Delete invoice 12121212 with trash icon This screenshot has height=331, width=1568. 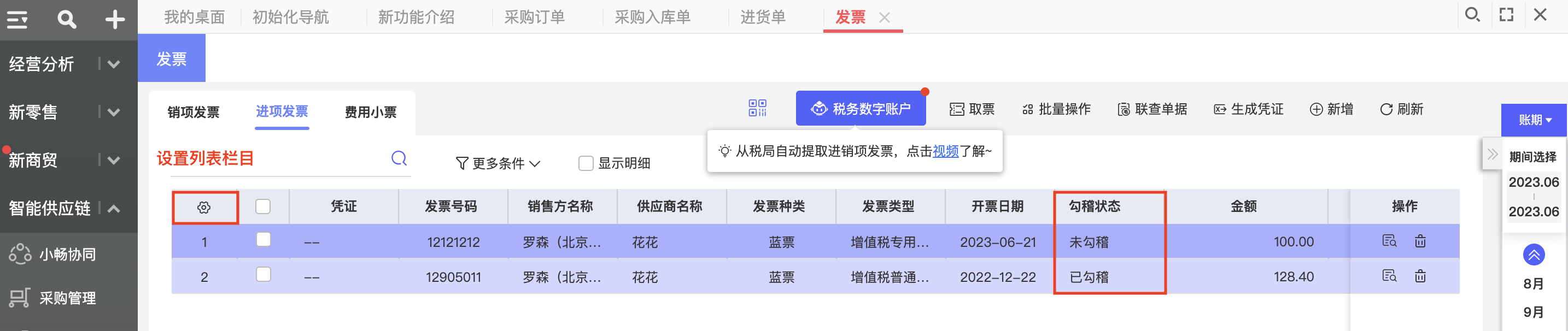coord(1419,241)
